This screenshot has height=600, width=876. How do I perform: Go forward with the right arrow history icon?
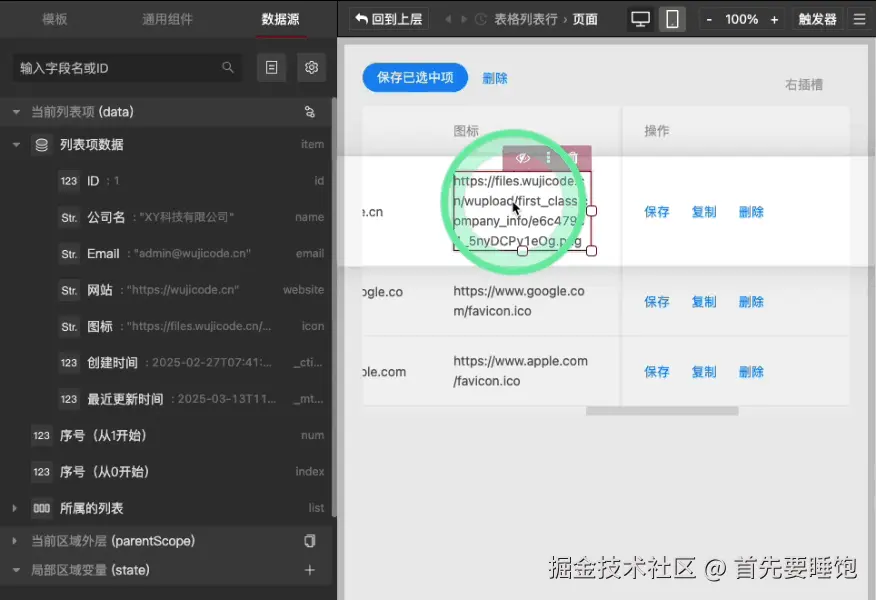(464, 19)
